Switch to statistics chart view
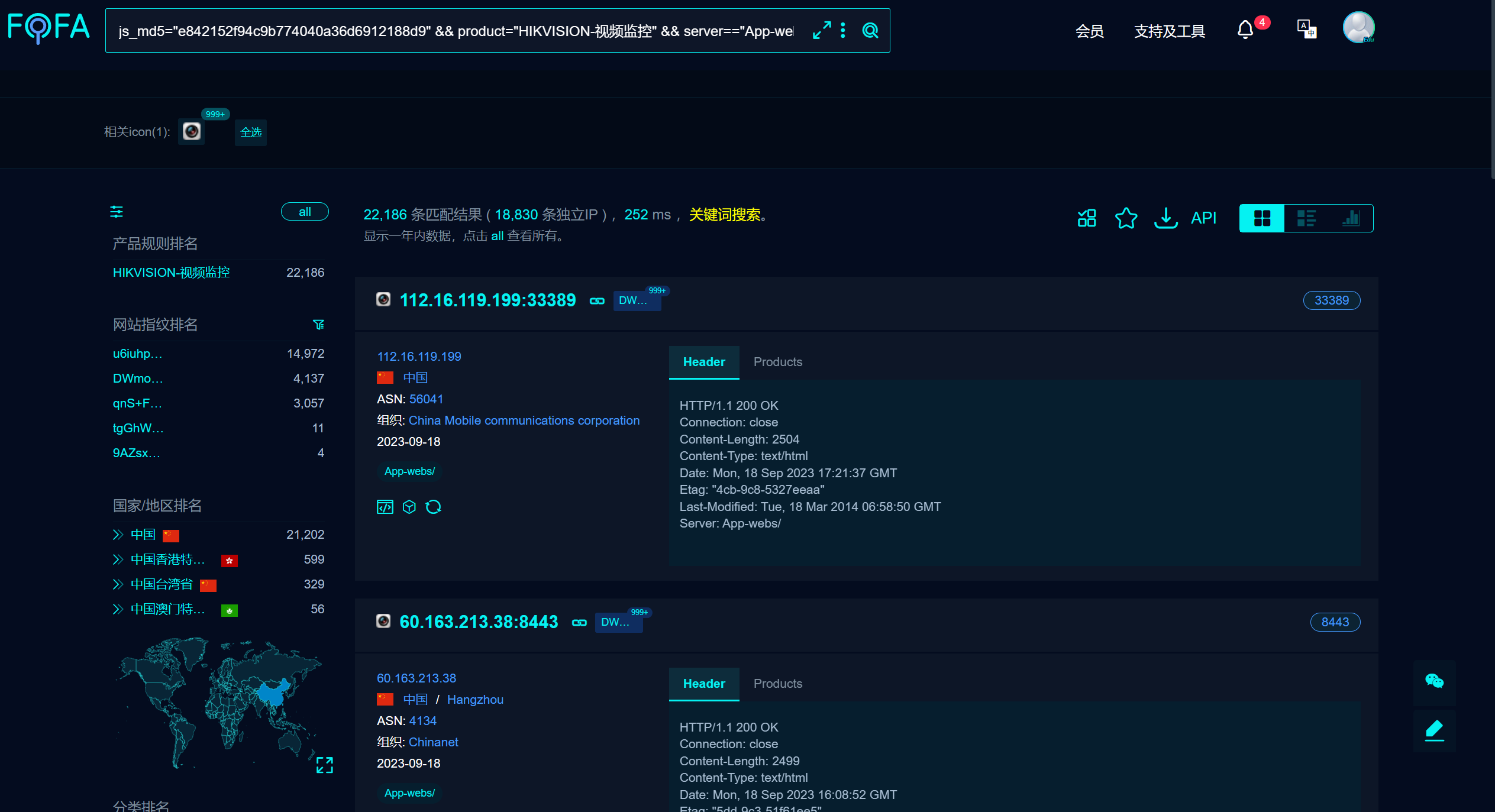Image resolution: width=1495 pixels, height=812 pixels. (x=1351, y=218)
